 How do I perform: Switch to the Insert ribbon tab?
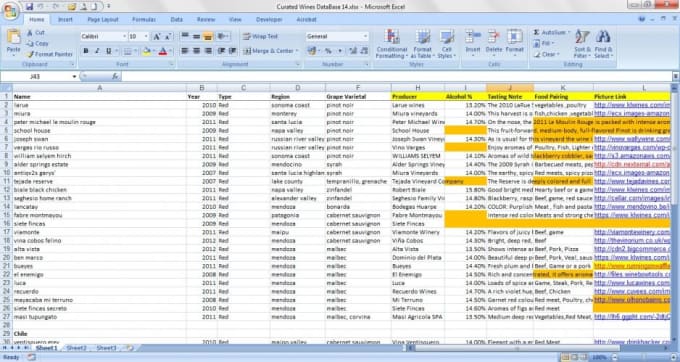pyautogui.click(x=65, y=20)
